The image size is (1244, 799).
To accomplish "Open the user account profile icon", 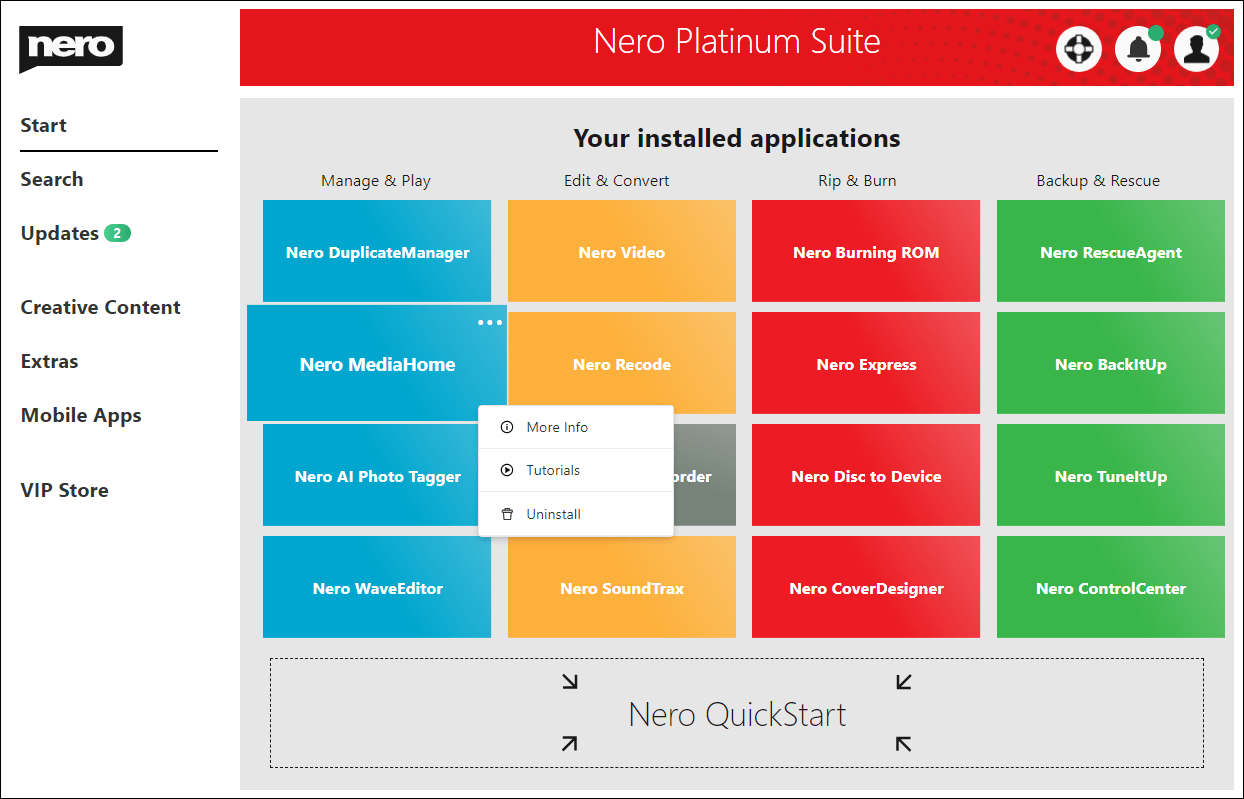I will pyautogui.click(x=1197, y=48).
